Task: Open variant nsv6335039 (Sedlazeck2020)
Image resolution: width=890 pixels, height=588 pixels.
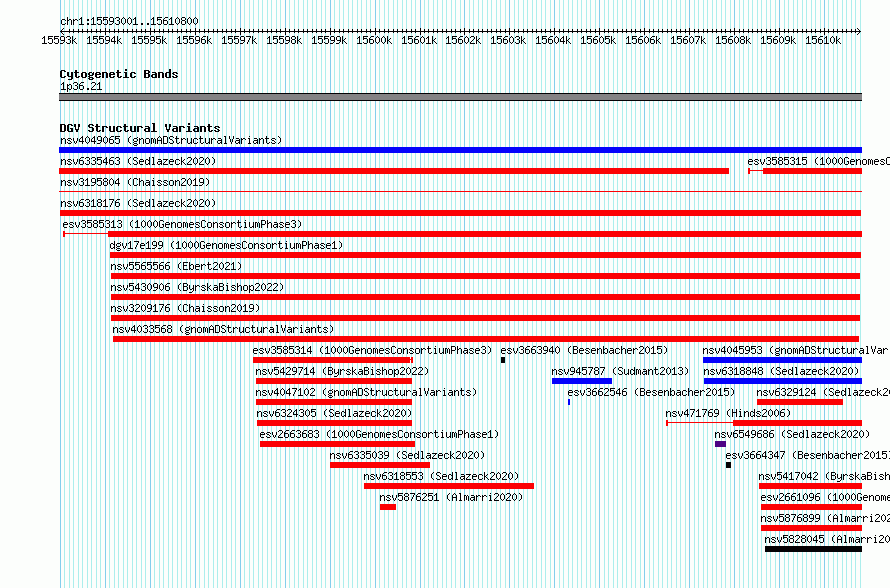Action: [x=407, y=455]
